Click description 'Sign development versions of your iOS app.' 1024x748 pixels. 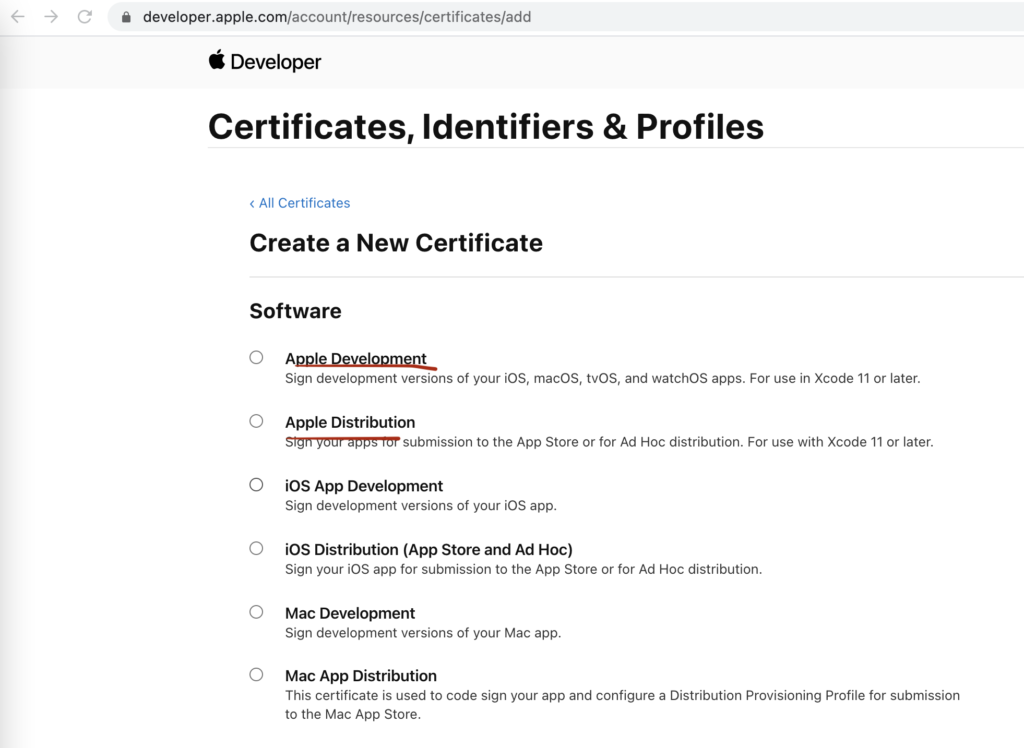(x=421, y=506)
